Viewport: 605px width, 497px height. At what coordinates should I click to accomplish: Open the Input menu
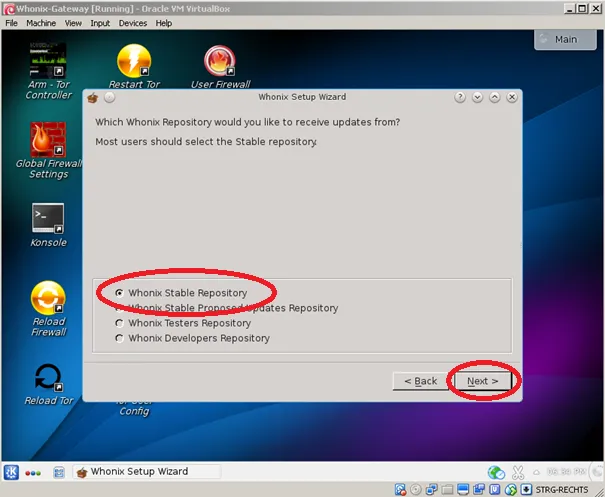(x=100, y=23)
